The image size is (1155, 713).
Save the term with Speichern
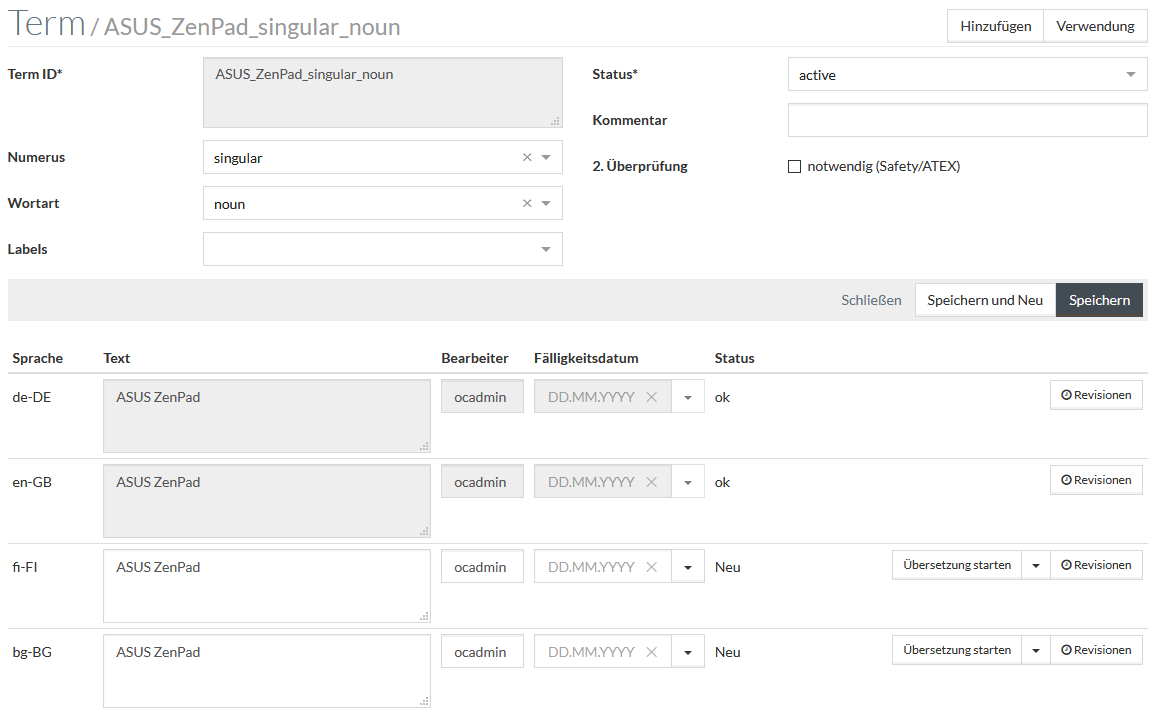click(x=1099, y=300)
